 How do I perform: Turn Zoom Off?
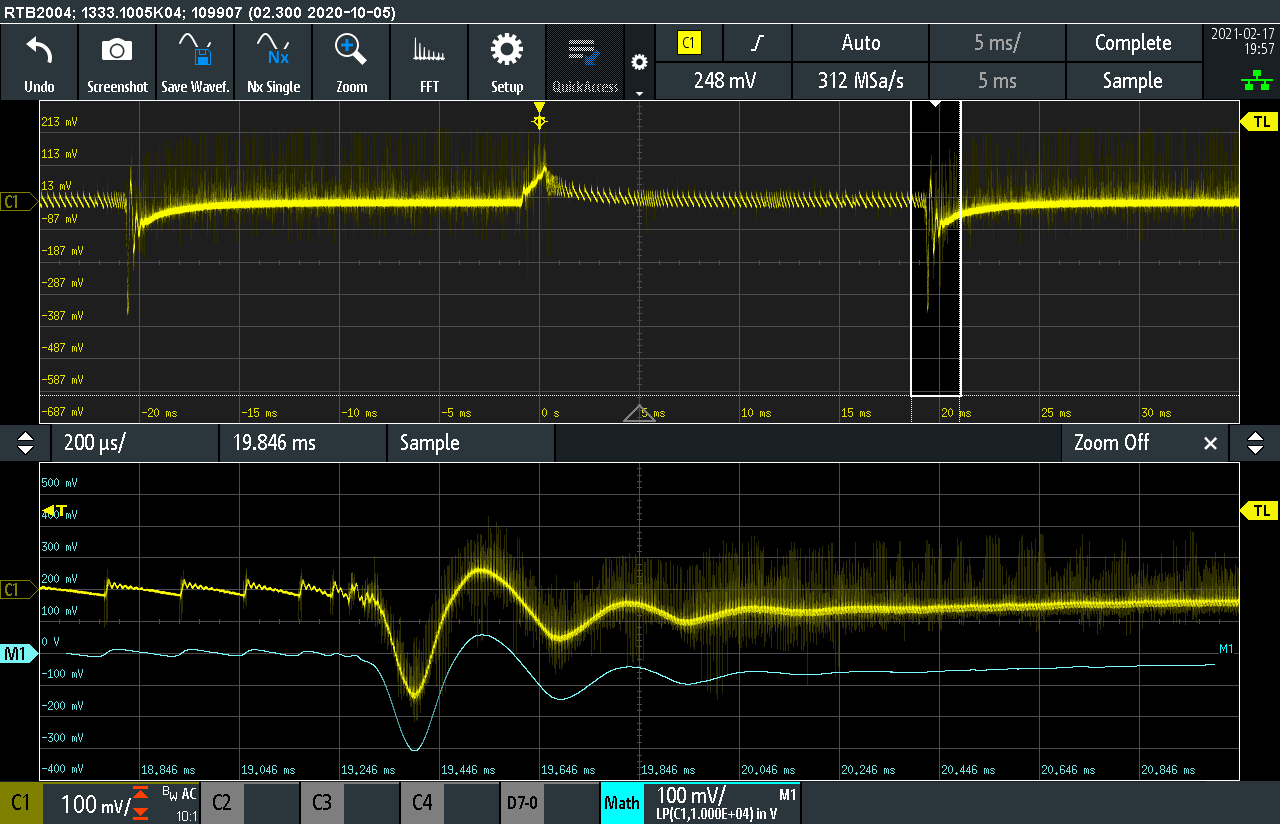[1111, 443]
